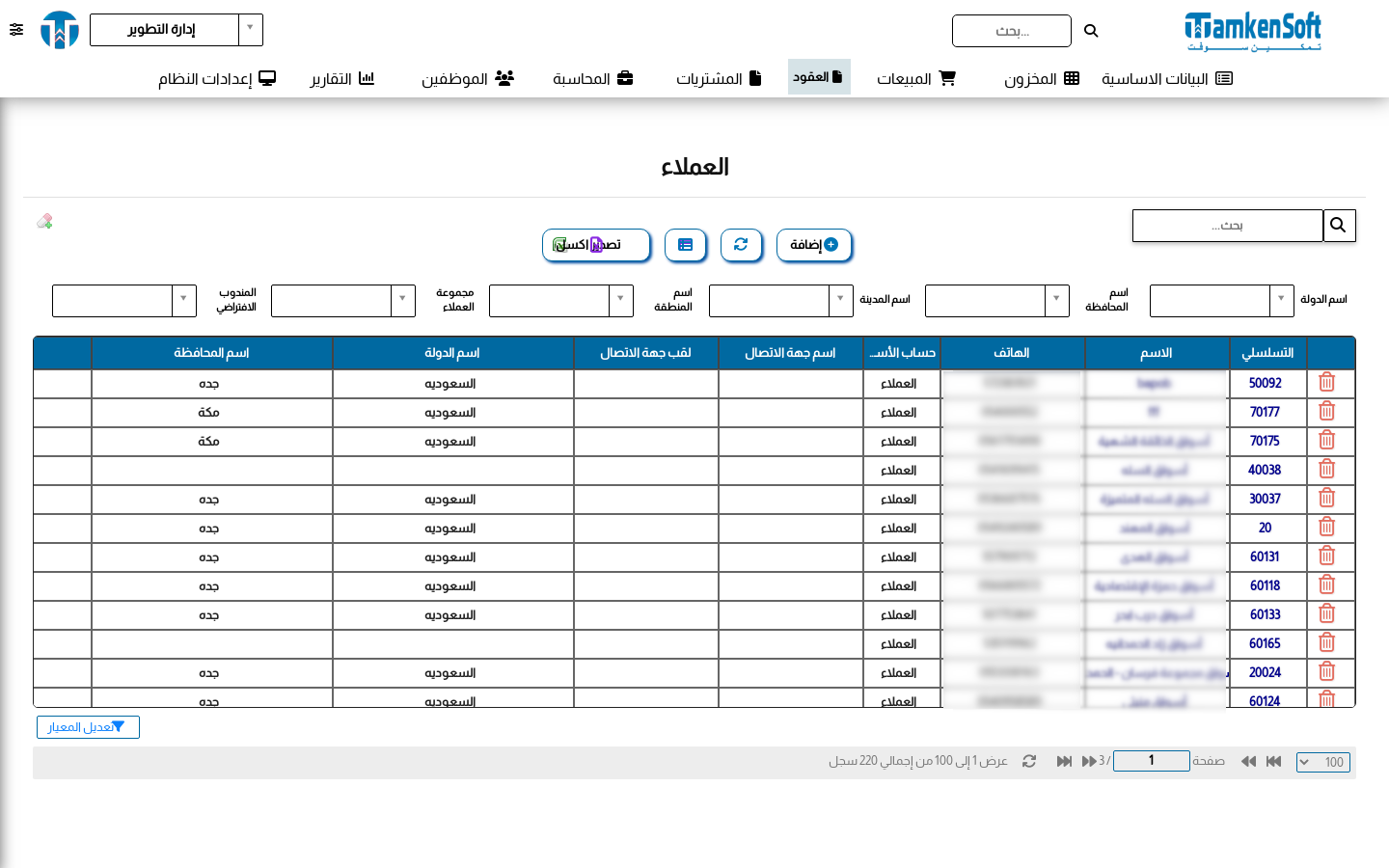Click the table search magnifier button
1389x868 pixels.
[1339, 226]
